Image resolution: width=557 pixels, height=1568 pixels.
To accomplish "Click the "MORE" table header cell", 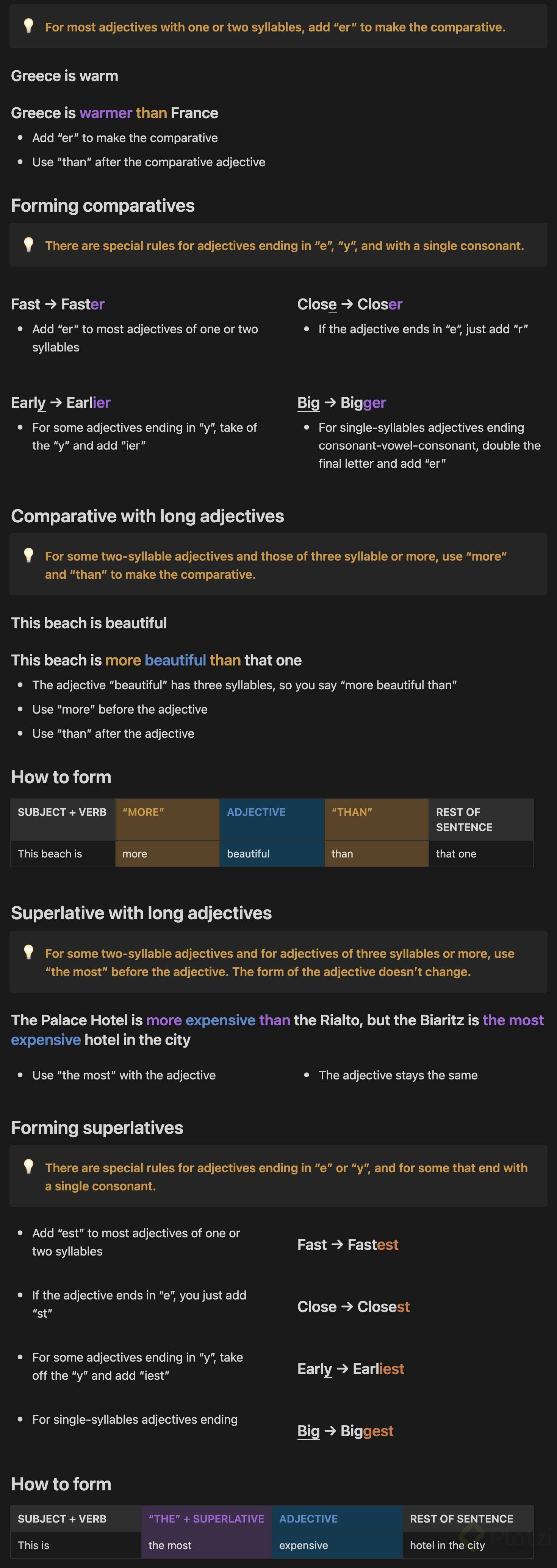I will (167, 819).
